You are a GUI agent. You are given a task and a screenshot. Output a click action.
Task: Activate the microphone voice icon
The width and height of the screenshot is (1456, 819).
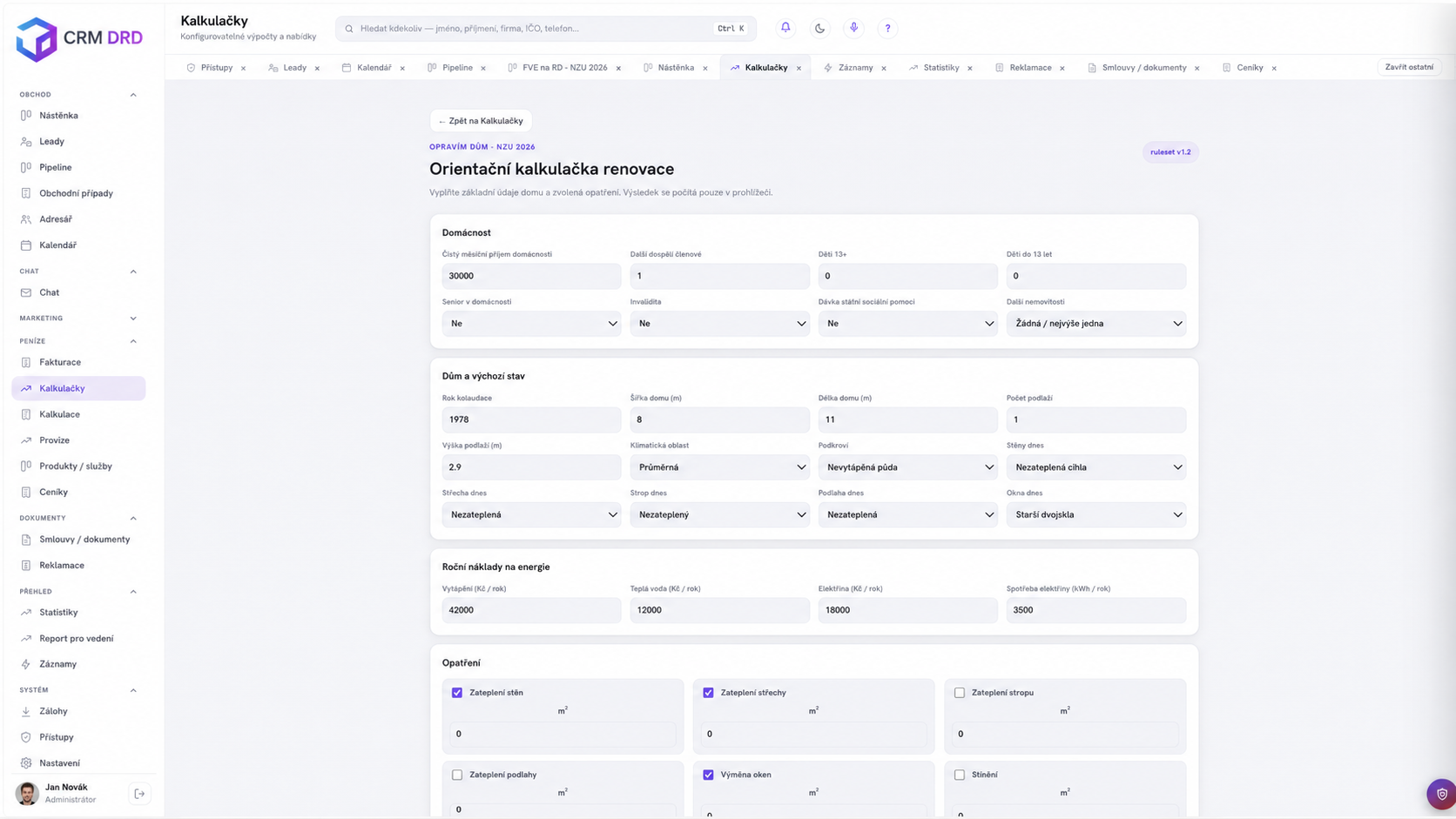pyautogui.click(x=853, y=28)
